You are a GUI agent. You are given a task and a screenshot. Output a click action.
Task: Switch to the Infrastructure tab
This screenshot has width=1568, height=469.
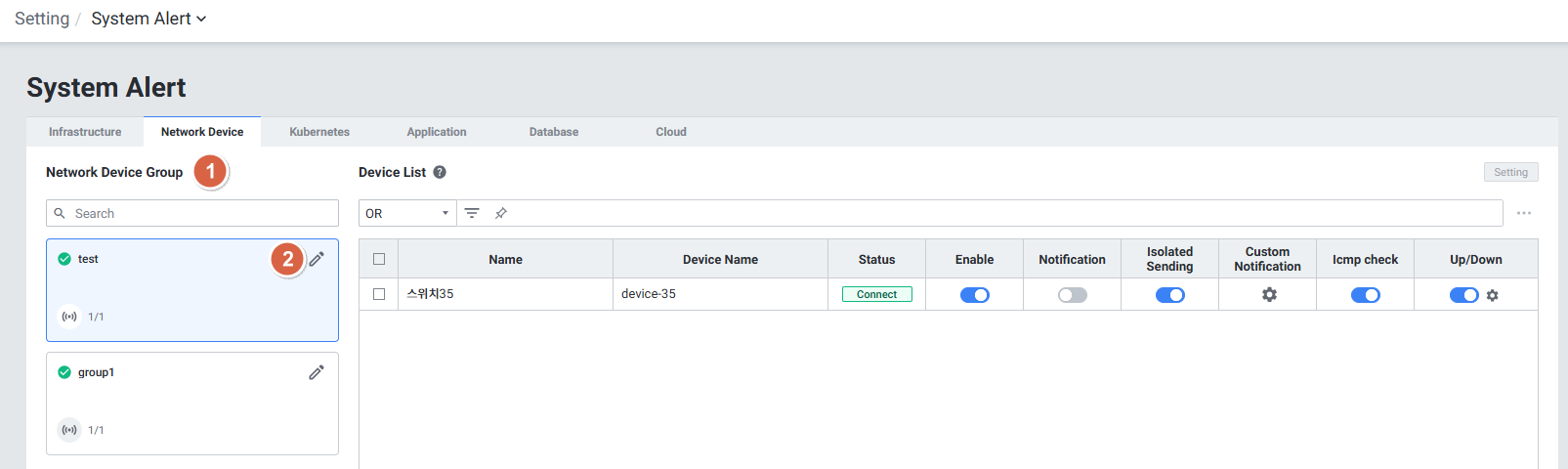click(x=85, y=132)
